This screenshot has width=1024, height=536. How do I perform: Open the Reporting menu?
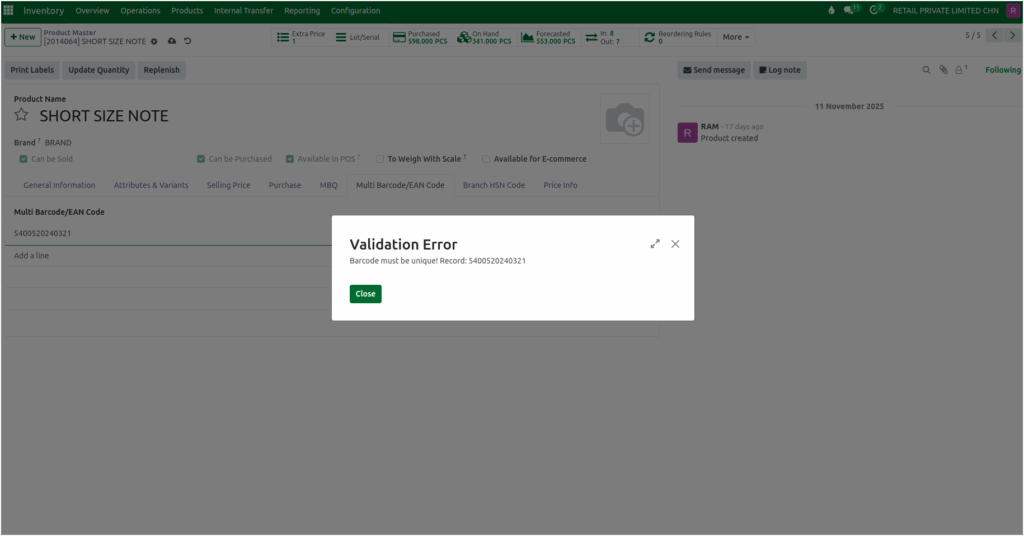point(302,10)
